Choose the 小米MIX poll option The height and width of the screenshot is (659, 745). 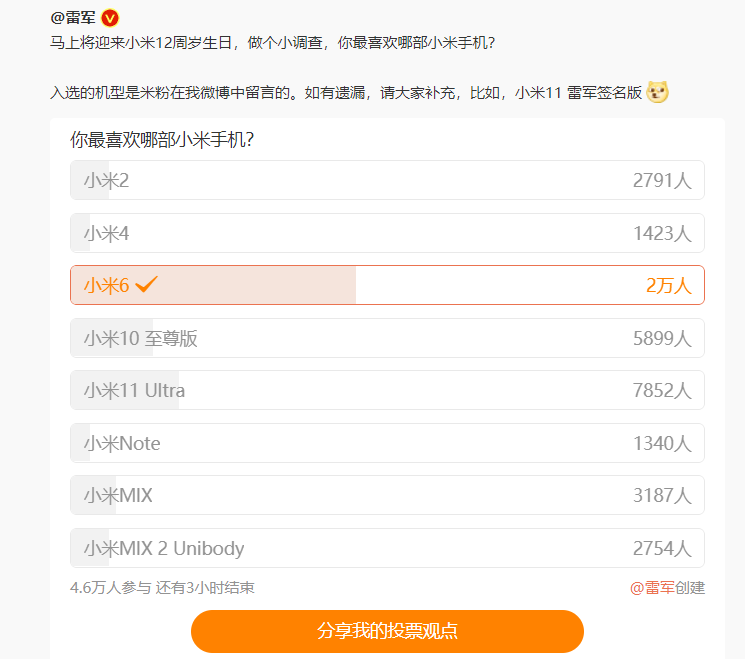(x=387, y=495)
